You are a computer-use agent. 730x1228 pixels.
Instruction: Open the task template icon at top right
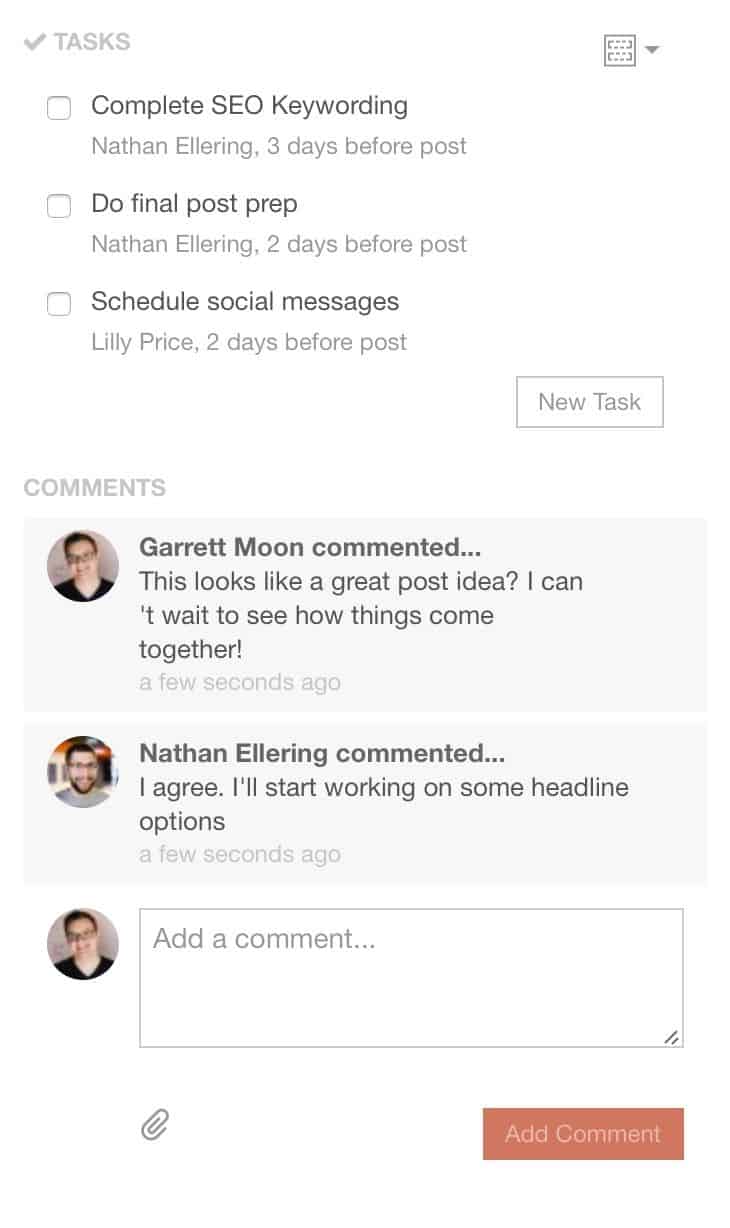[x=620, y=49]
